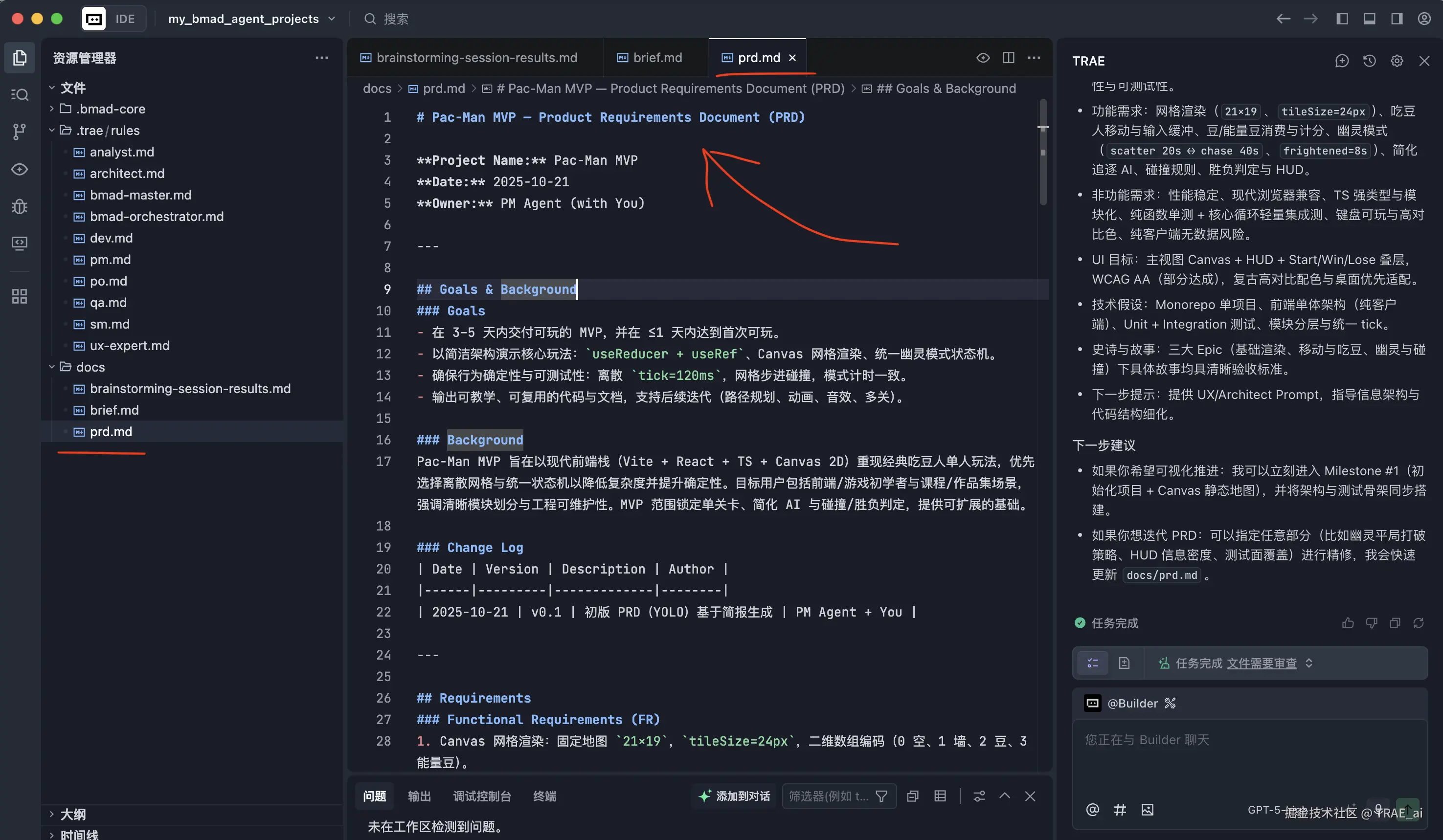Click the 文件需要审查 link
This screenshot has height=840, width=1443.
point(1262,663)
